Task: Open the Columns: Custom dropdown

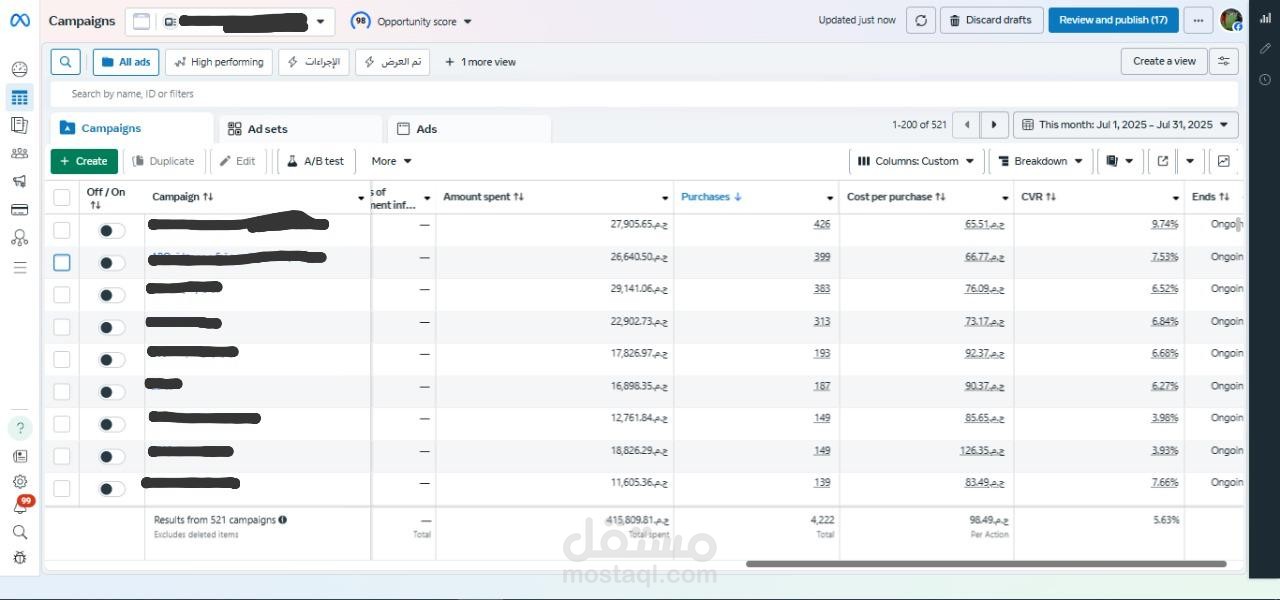Action: tap(916, 161)
